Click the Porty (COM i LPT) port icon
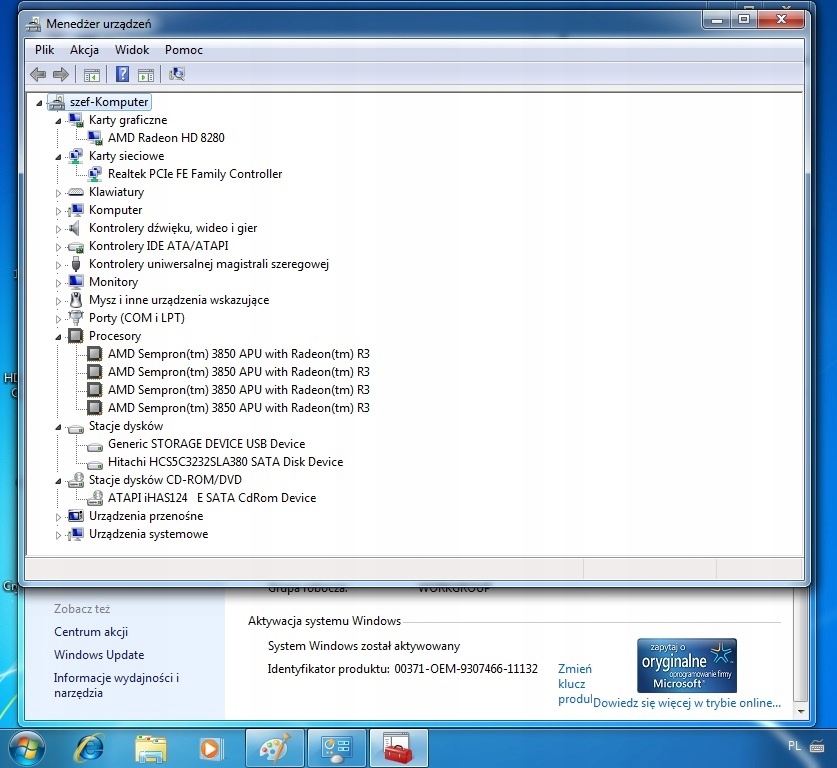Image resolution: width=837 pixels, height=768 pixels. 76,318
